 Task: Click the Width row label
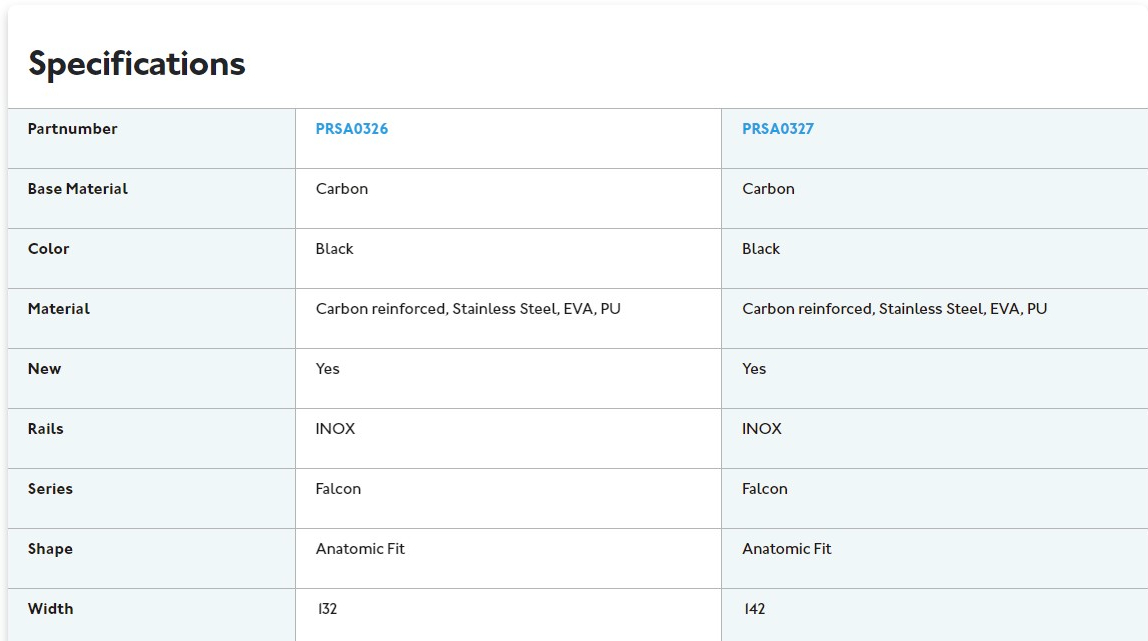pos(51,609)
